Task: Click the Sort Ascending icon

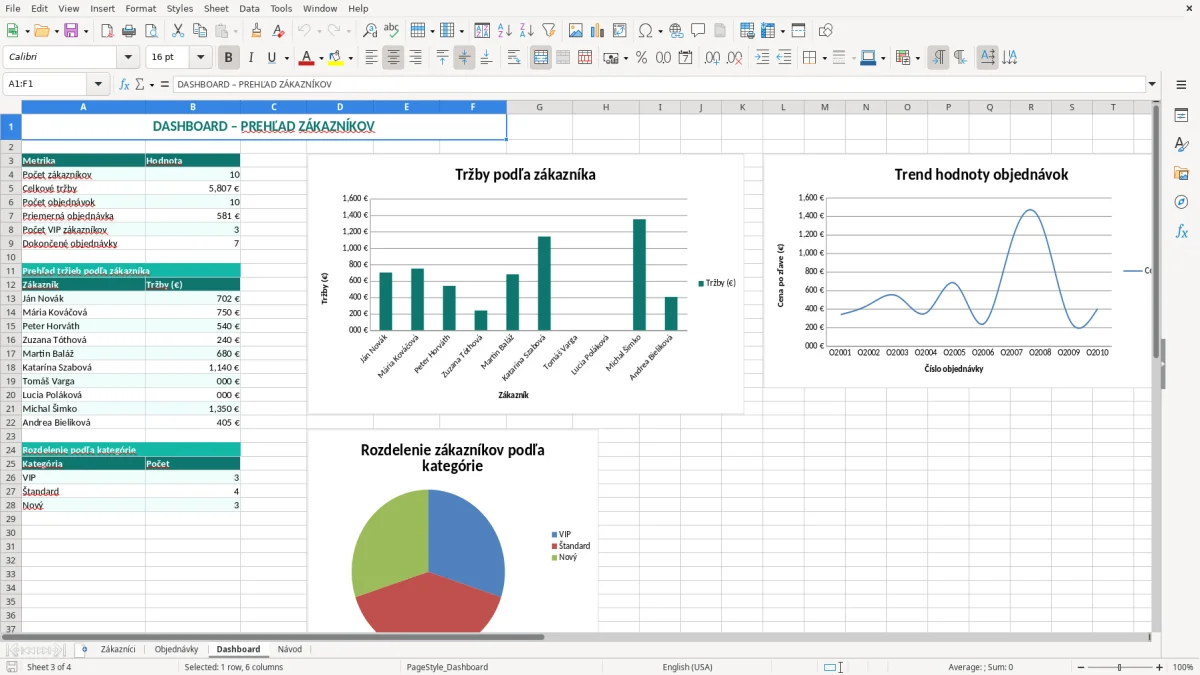Action: [x=505, y=31]
